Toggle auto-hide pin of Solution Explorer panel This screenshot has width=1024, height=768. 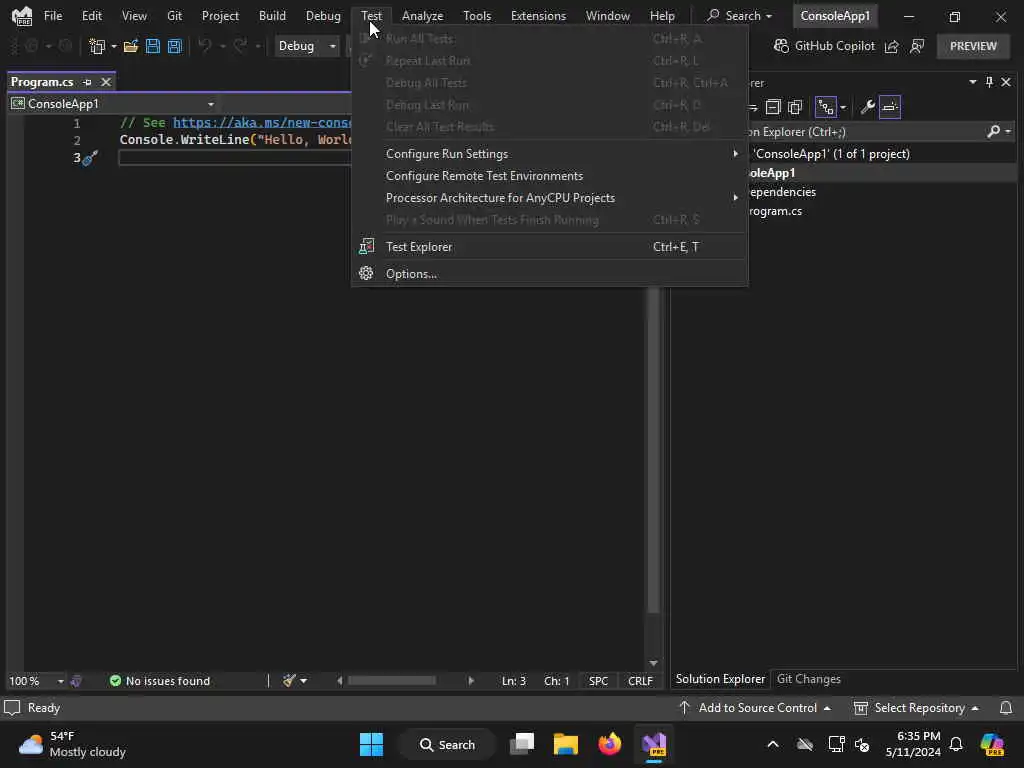point(989,82)
